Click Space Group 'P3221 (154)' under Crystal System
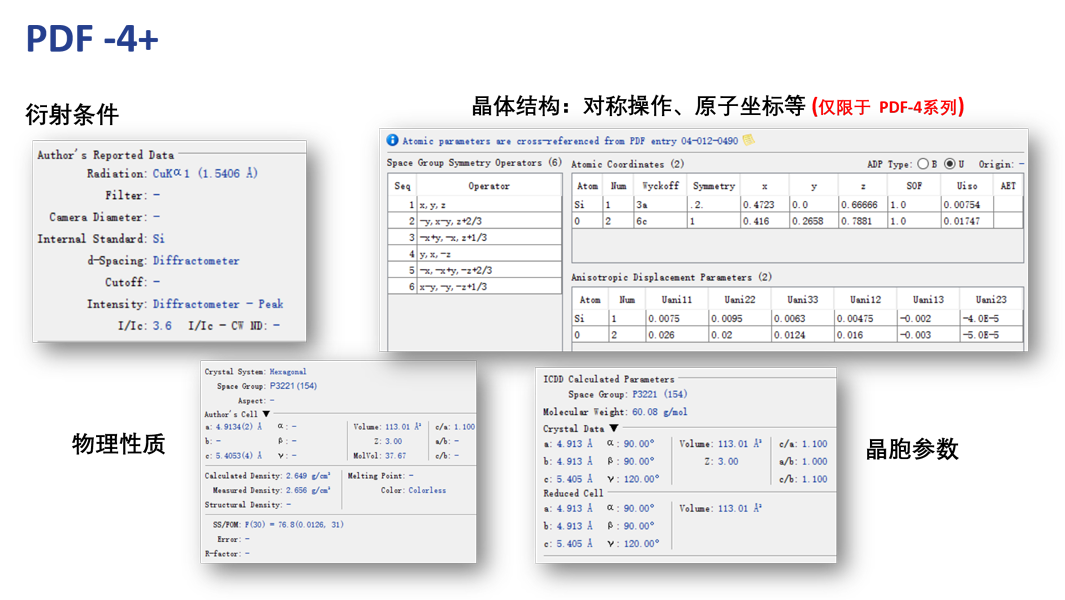The height and width of the screenshot is (600, 1065). [x=293, y=386]
